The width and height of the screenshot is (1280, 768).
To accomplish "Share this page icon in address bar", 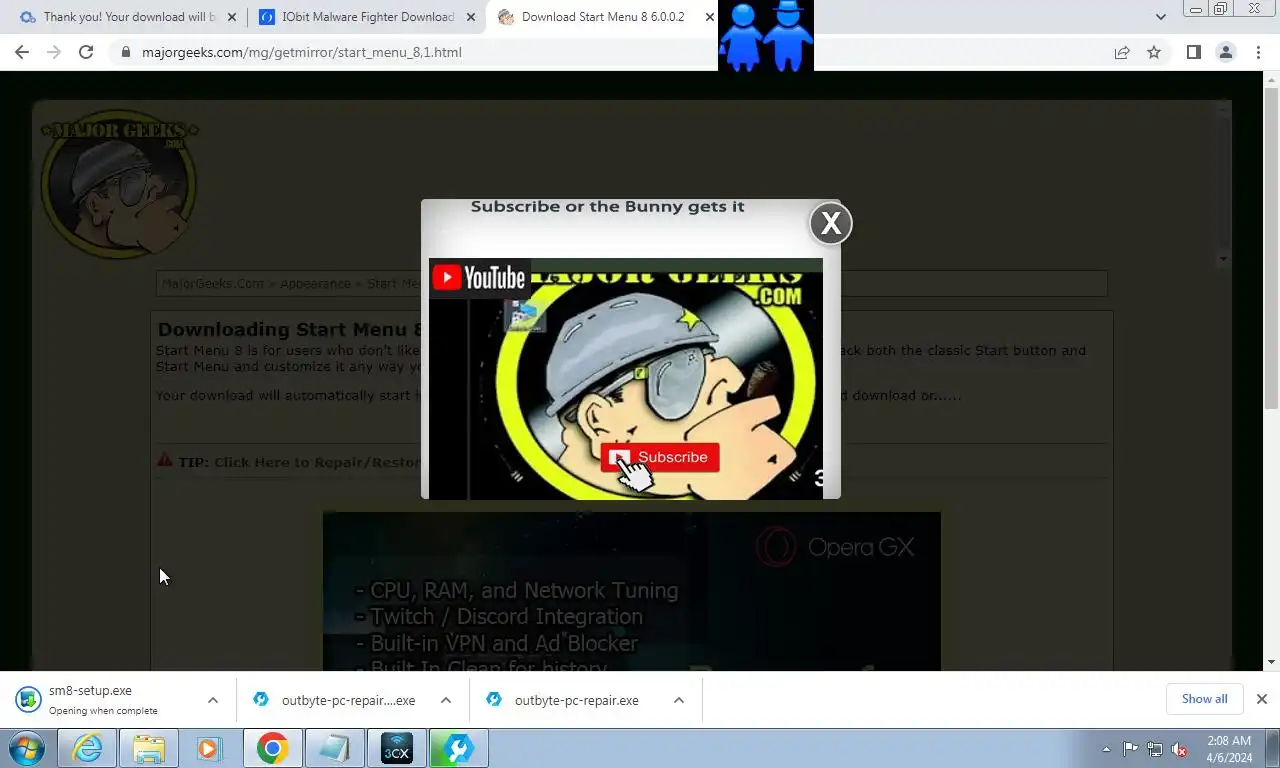I will pos(1122,52).
